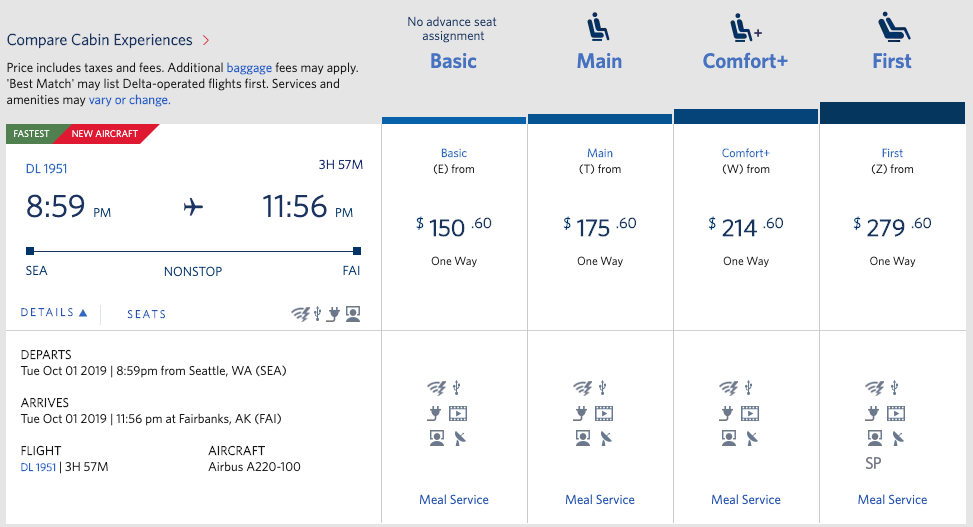Select the Basic fare $150.60

click(454, 227)
